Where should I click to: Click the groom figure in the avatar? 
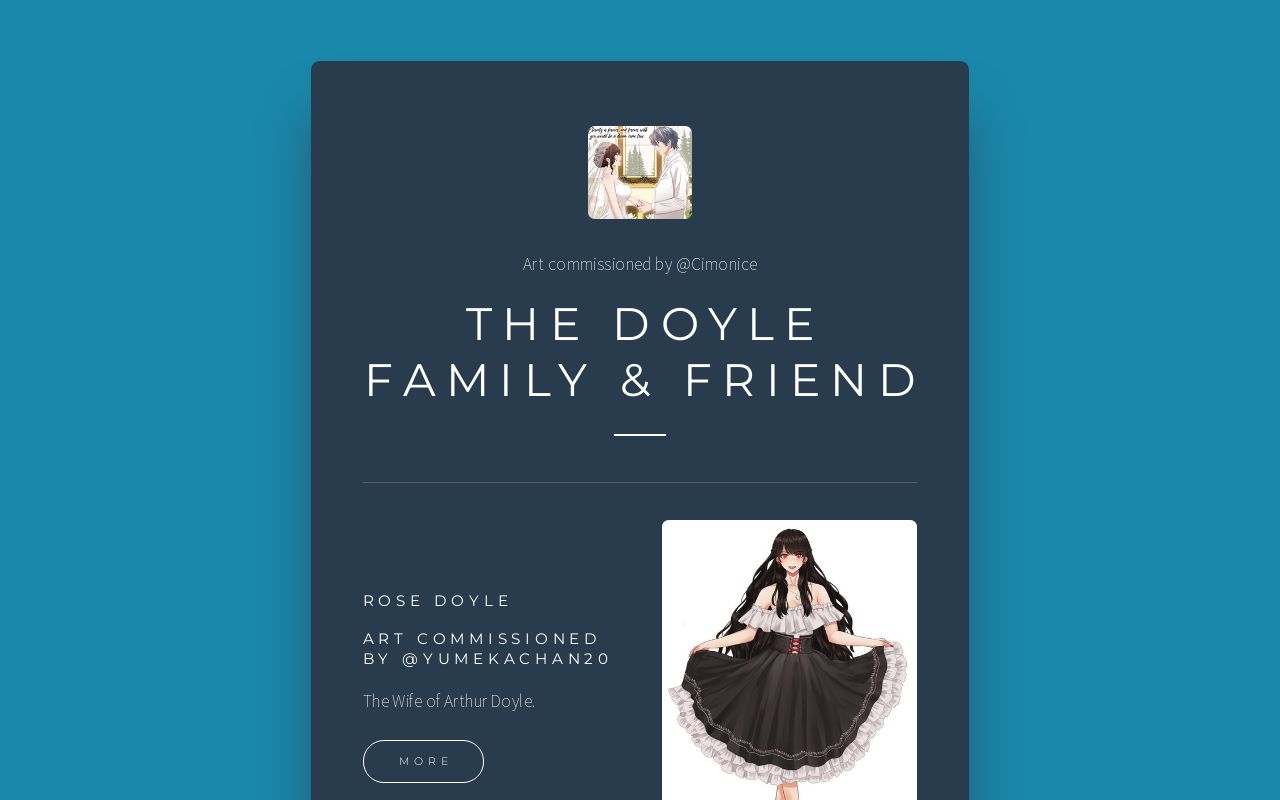point(668,172)
